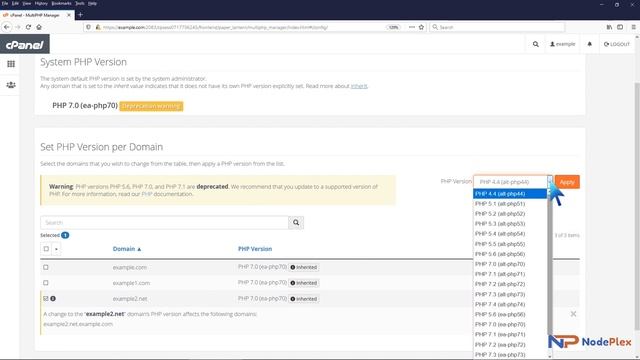Click the Inherited badge for example.com
The height and width of the screenshot is (360, 640).
coord(304,267)
